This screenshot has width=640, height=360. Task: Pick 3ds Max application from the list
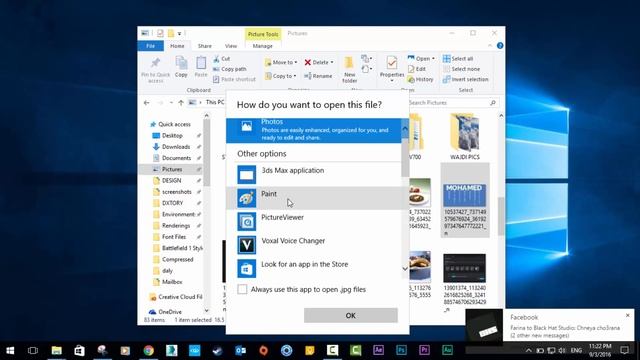(x=314, y=175)
